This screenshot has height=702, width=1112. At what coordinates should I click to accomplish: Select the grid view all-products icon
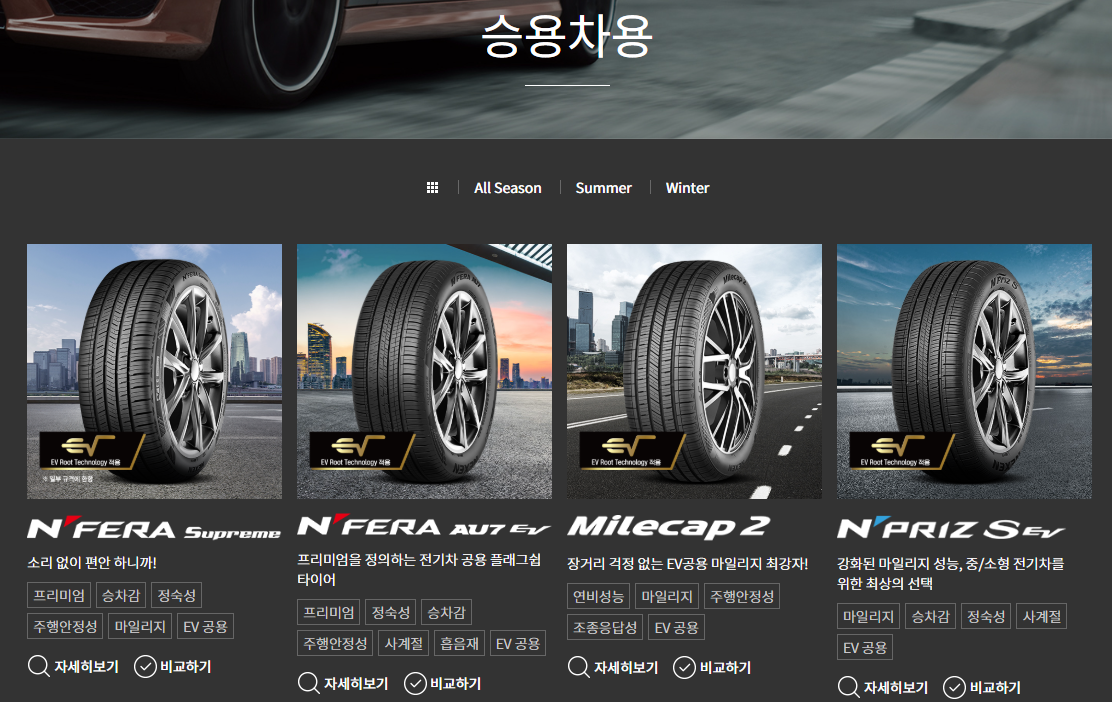pyautogui.click(x=432, y=188)
